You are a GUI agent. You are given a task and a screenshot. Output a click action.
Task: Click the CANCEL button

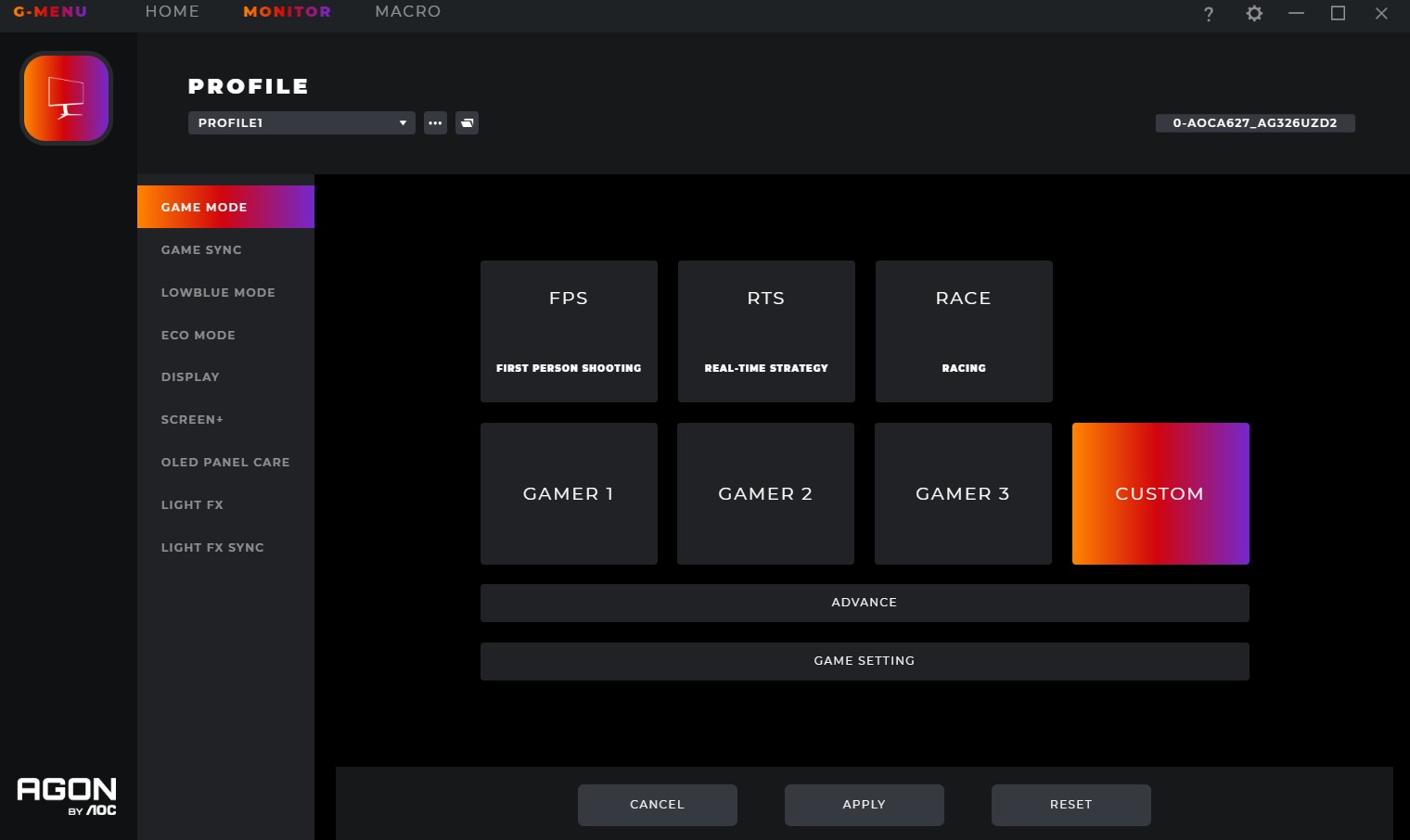click(658, 805)
